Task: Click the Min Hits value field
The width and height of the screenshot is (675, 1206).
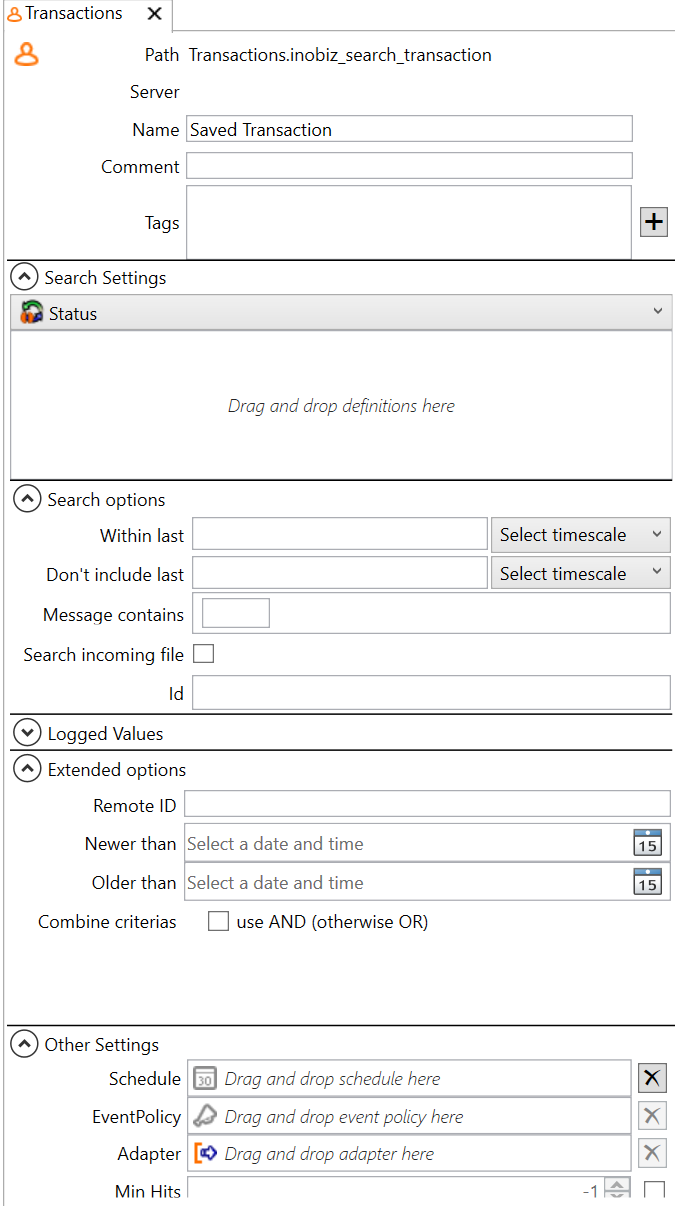Action: click(397, 1190)
